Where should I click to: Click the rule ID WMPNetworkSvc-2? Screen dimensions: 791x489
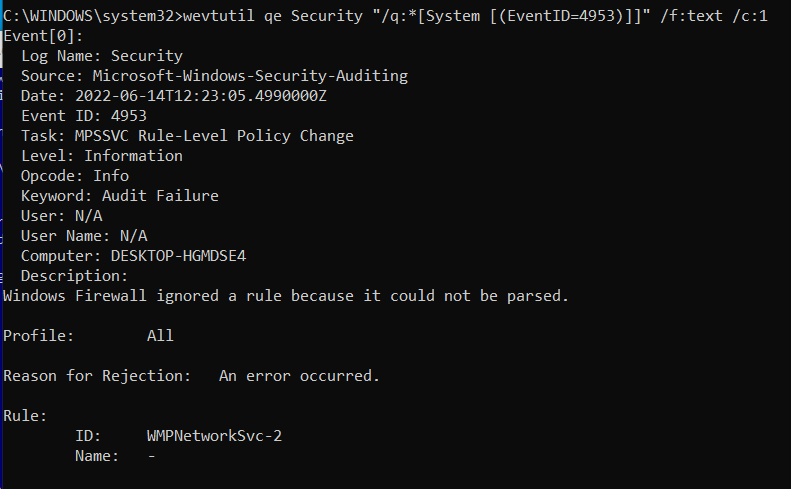(x=214, y=436)
